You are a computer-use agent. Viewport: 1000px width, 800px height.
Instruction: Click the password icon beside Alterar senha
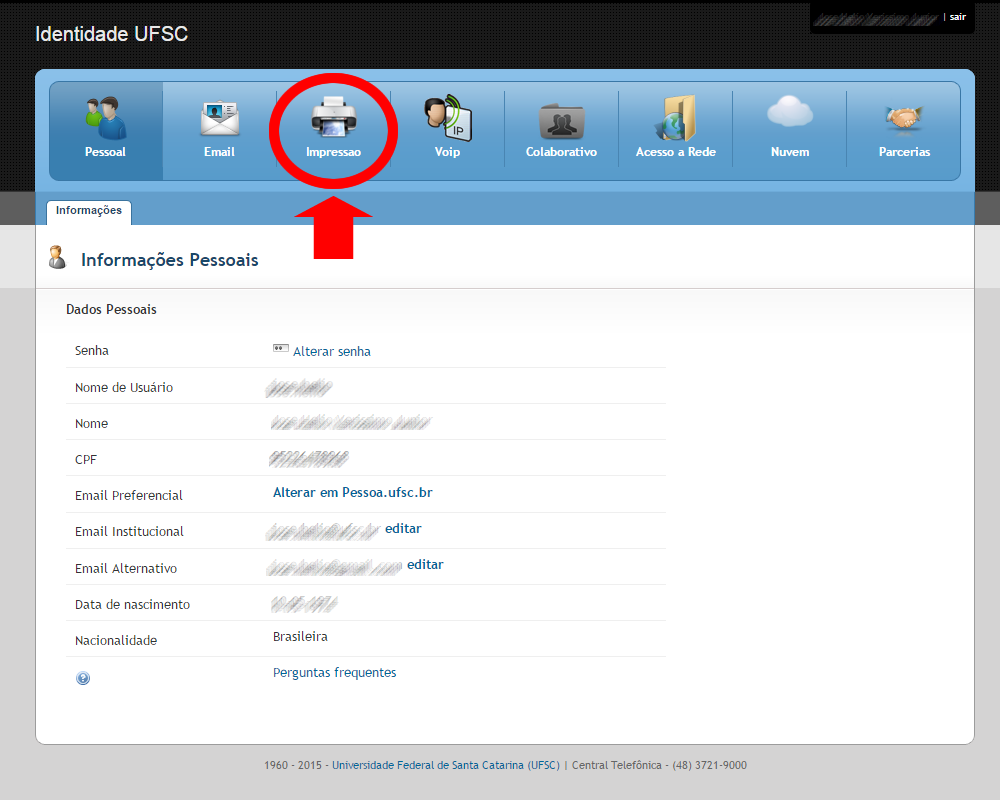point(281,348)
